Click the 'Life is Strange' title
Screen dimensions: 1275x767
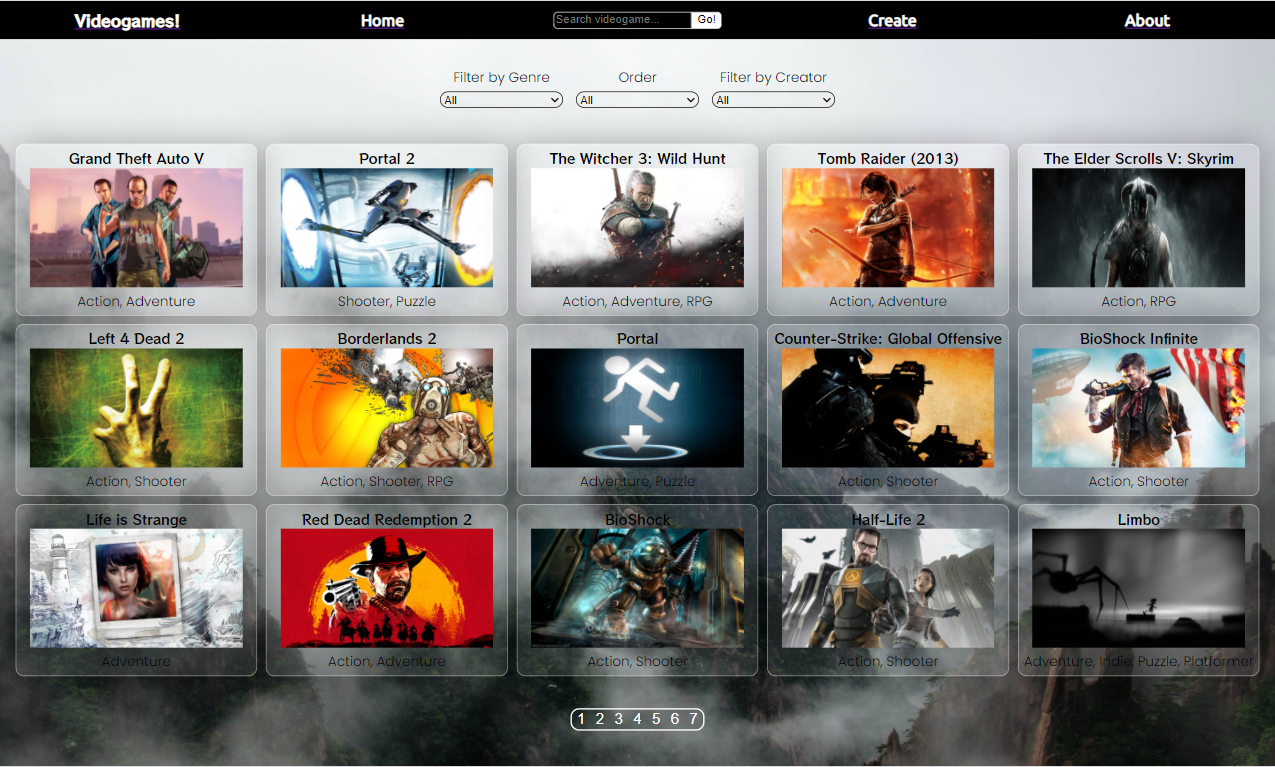[136, 520]
